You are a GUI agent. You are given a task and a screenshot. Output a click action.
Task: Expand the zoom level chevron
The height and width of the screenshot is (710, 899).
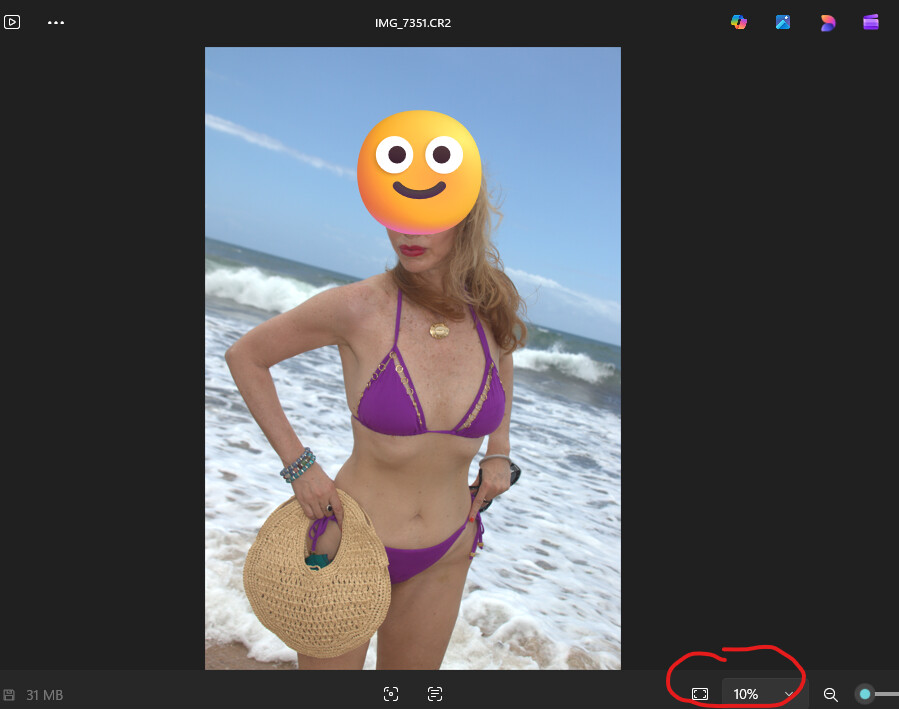point(789,694)
